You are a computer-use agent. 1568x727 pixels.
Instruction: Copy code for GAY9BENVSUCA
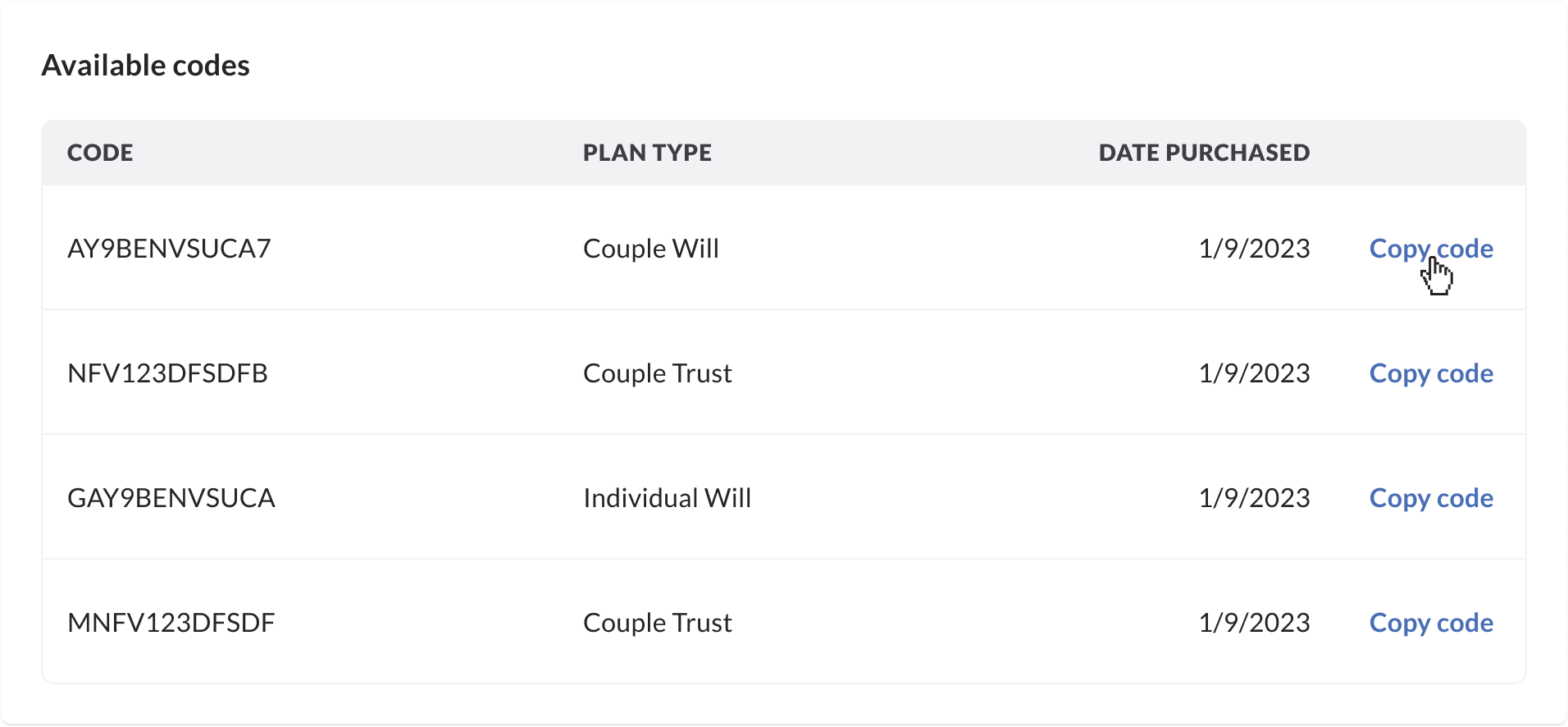coord(1431,498)
